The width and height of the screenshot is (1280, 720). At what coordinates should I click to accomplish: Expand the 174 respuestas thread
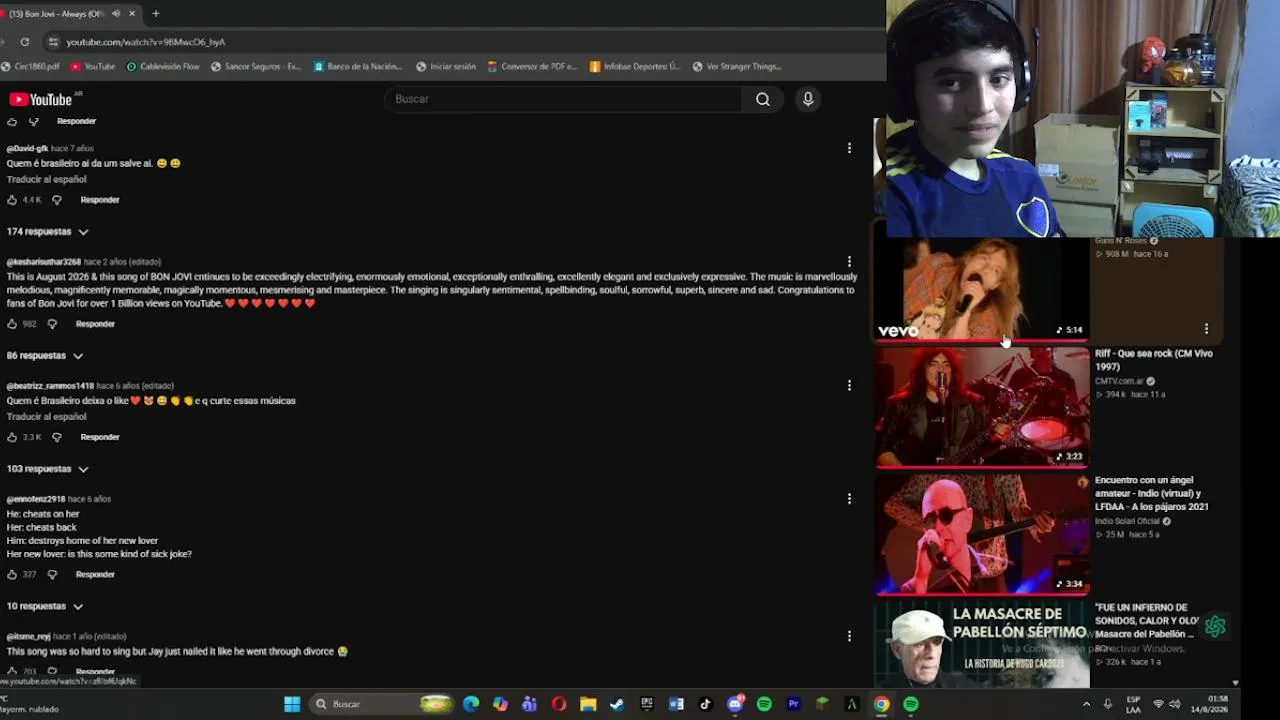click(47, 232)
